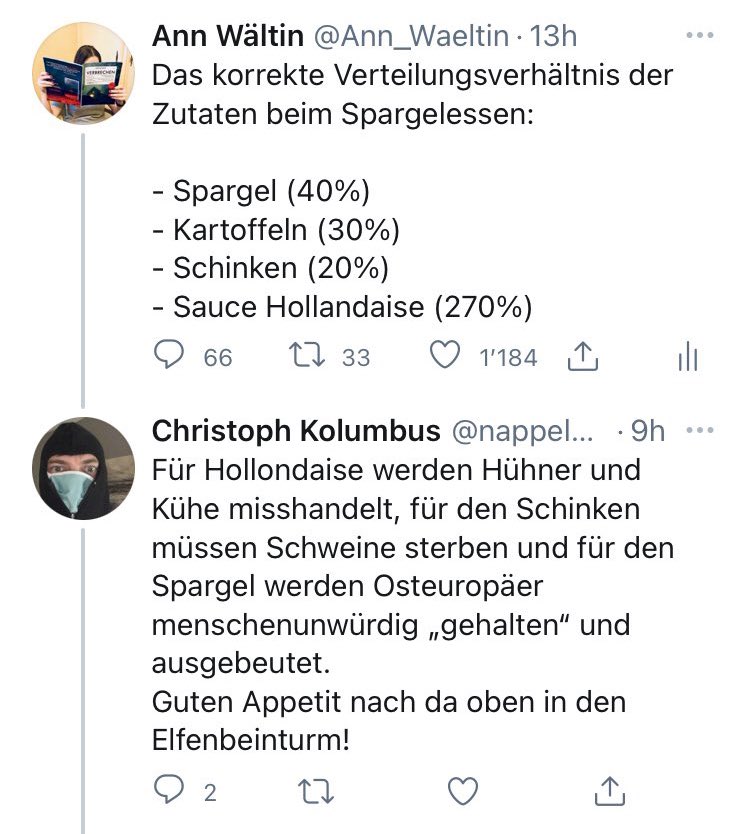
Task: Like Christoph Kolumbus's reply
Action: click(462, 793)
